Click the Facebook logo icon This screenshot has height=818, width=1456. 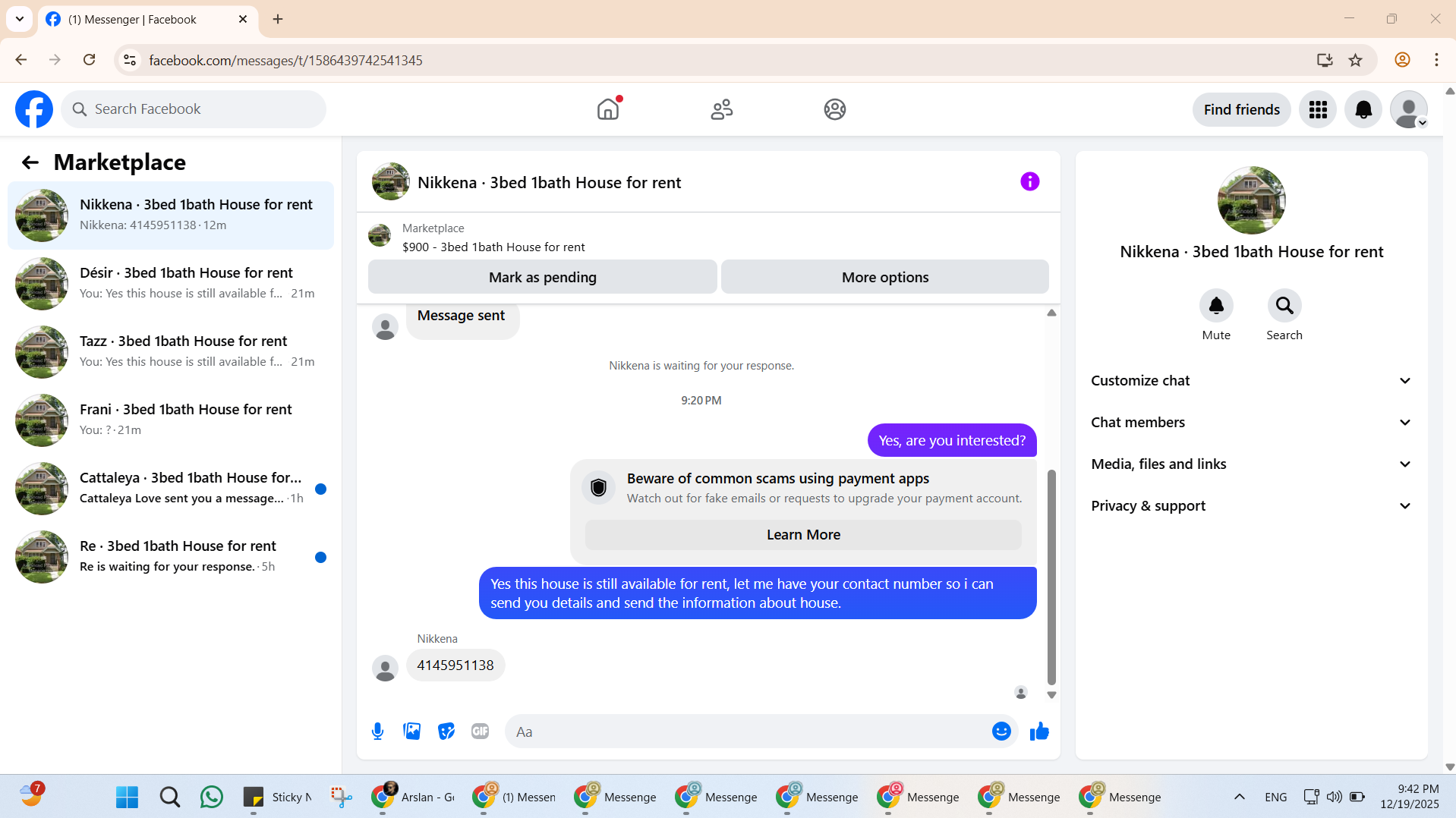coord(34,109)
